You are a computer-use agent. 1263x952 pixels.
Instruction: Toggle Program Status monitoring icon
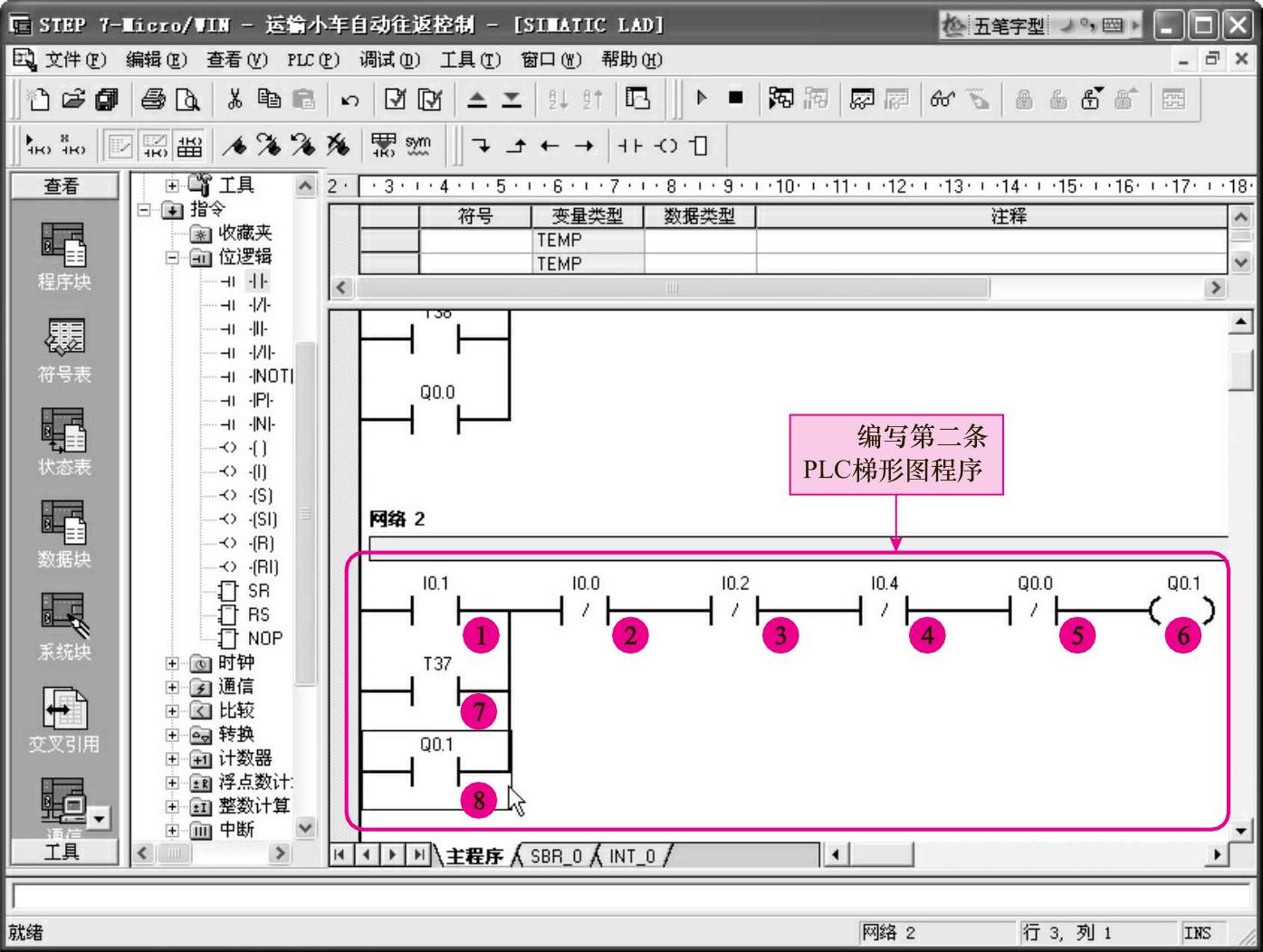780,99
